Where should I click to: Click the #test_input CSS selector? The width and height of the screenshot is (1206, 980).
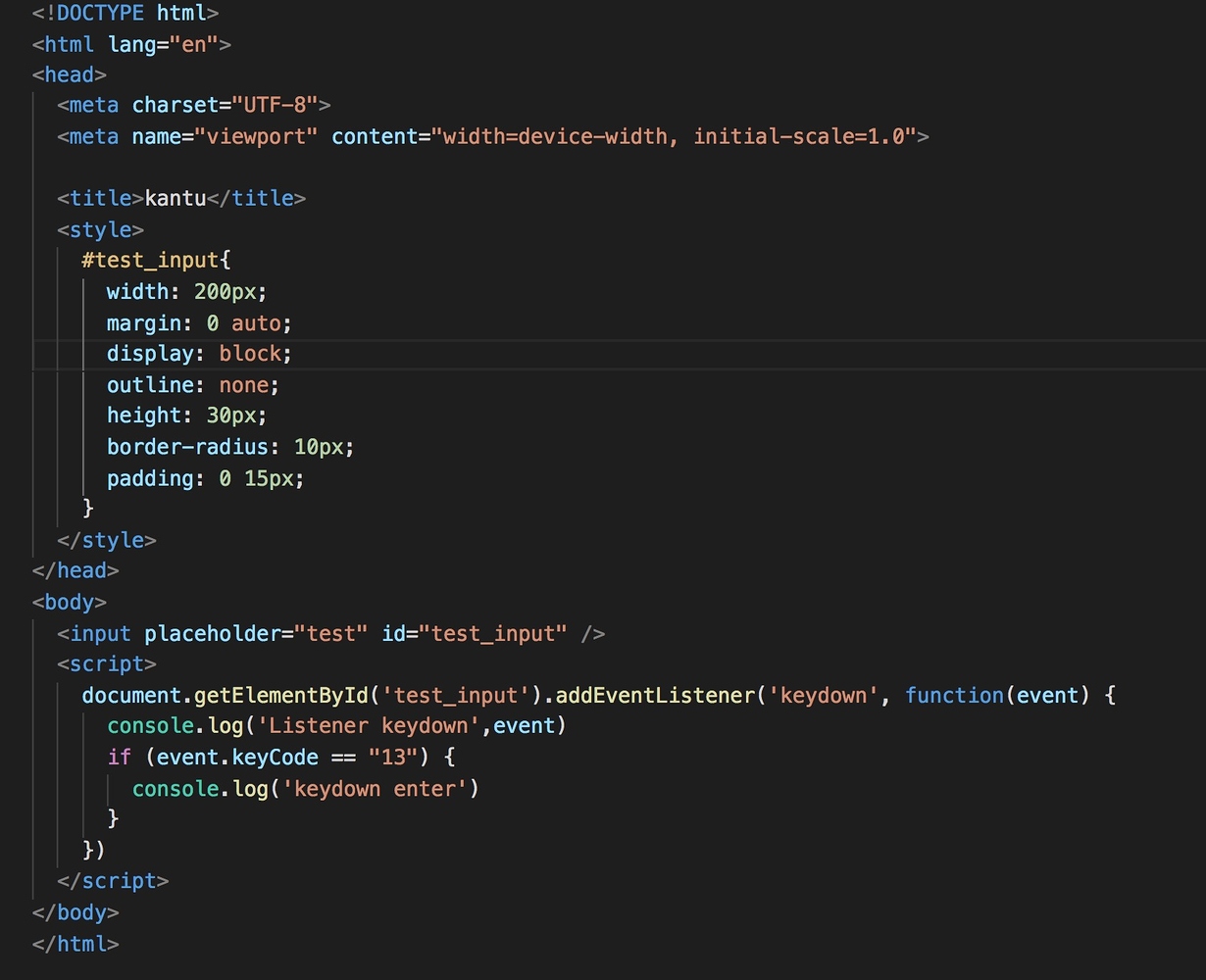(x=150, y=261)
